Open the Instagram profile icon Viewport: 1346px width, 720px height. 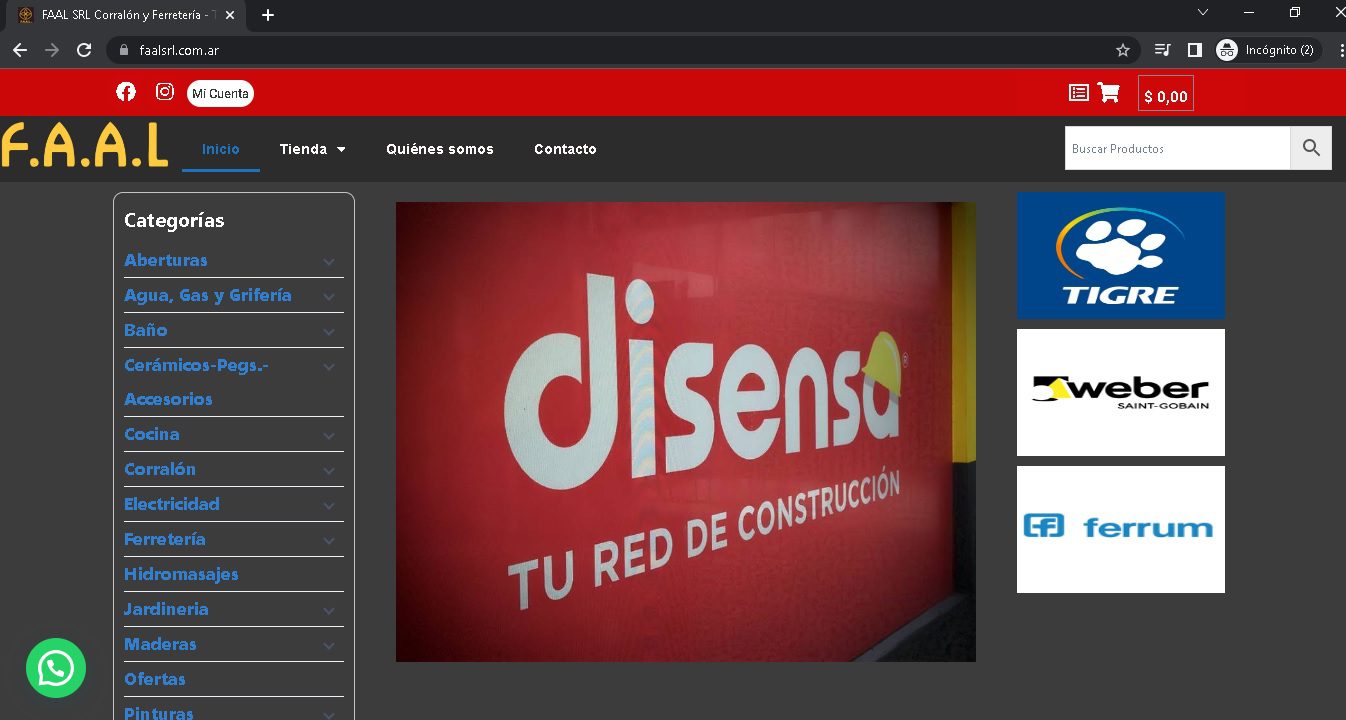pos(165,92)
